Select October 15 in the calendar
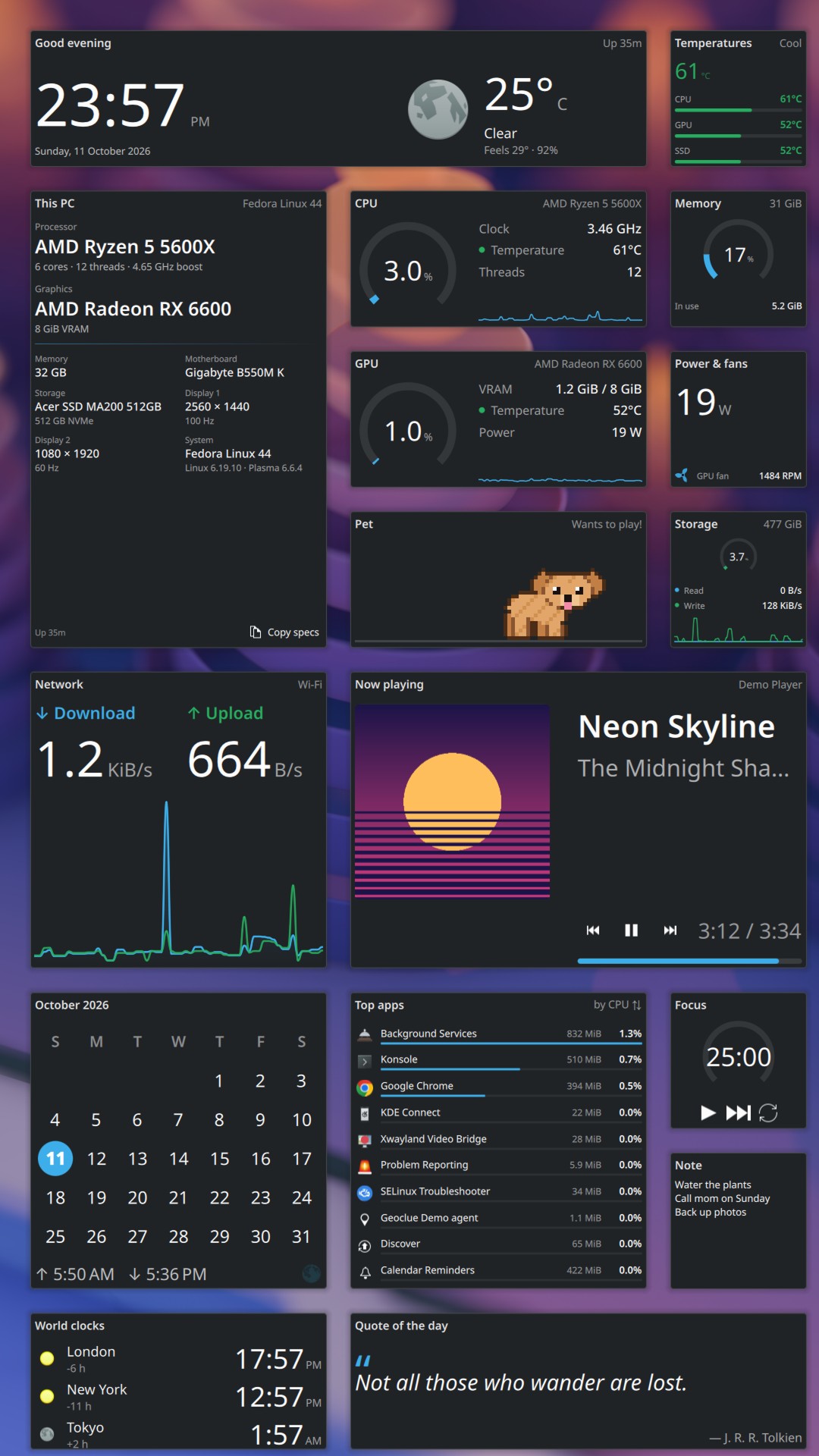 point(219,1159)
